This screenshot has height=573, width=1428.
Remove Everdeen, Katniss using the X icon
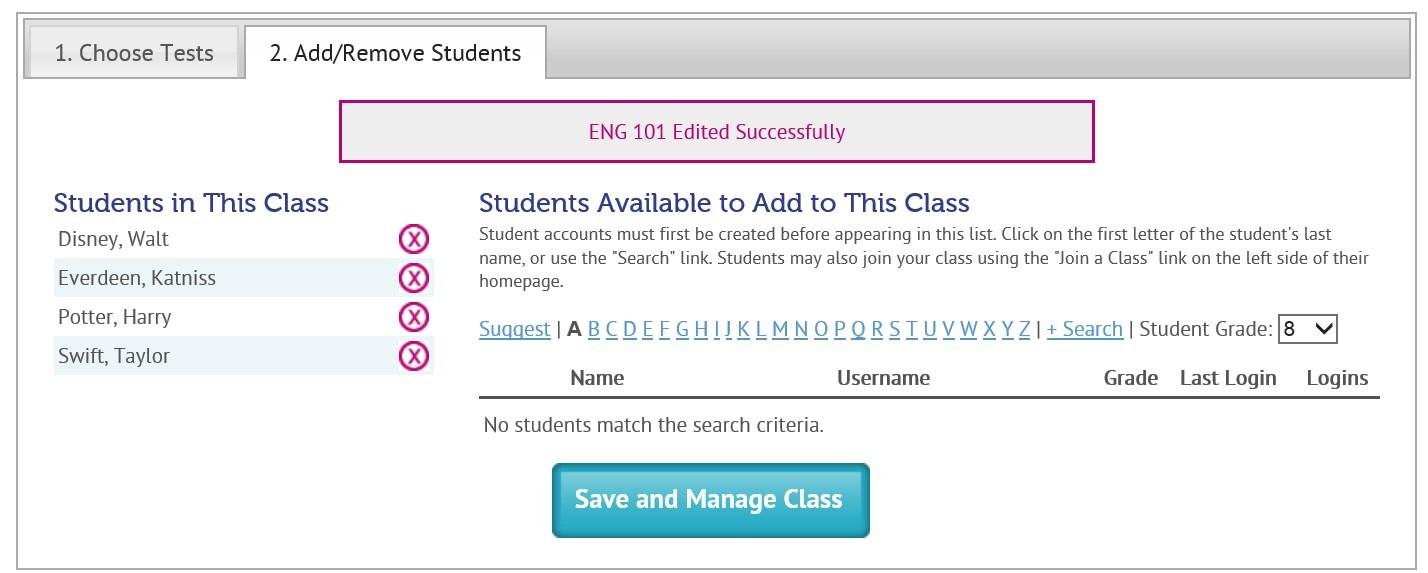coord(414,278)
